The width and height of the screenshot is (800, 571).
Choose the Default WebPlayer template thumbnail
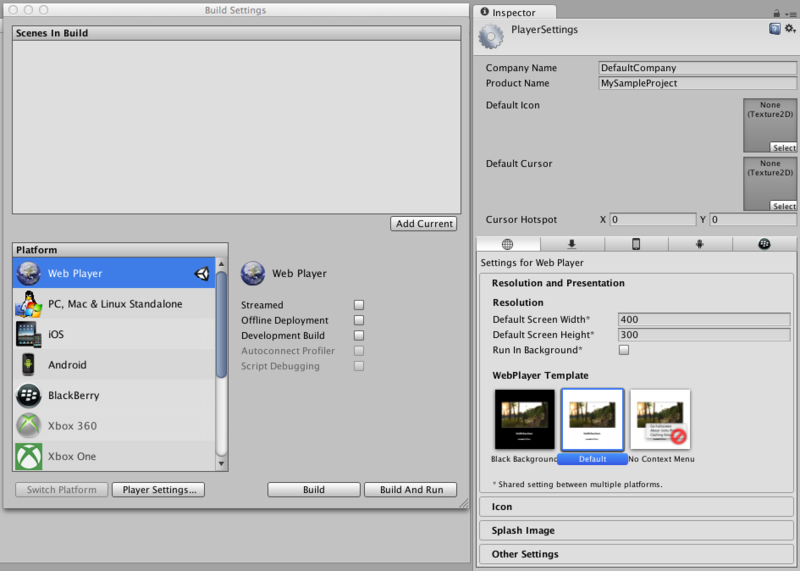[x=592, y=419]
